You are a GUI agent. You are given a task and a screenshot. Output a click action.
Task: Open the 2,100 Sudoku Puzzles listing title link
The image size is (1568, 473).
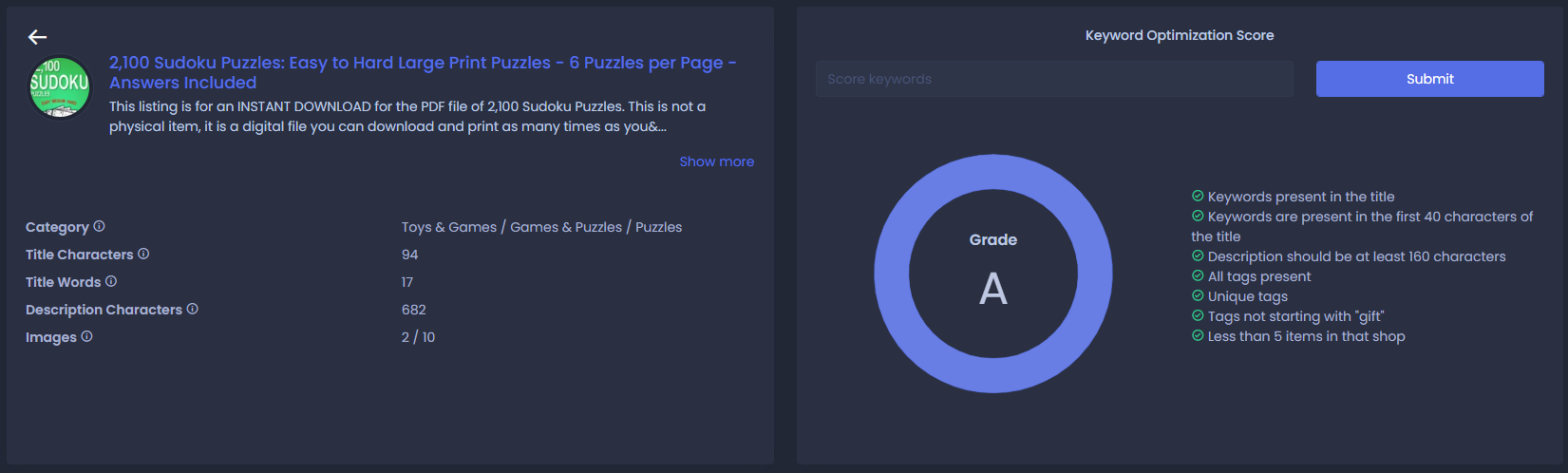423,72
